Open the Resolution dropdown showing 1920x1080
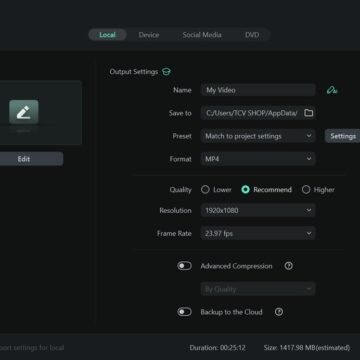This screenshot has width=360, height=360. [258, 210]
